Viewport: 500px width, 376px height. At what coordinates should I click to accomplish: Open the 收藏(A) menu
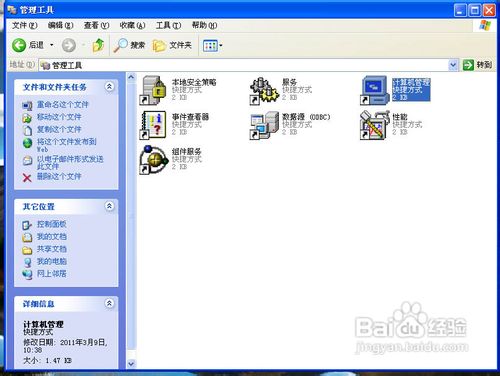tap(132, 25)
